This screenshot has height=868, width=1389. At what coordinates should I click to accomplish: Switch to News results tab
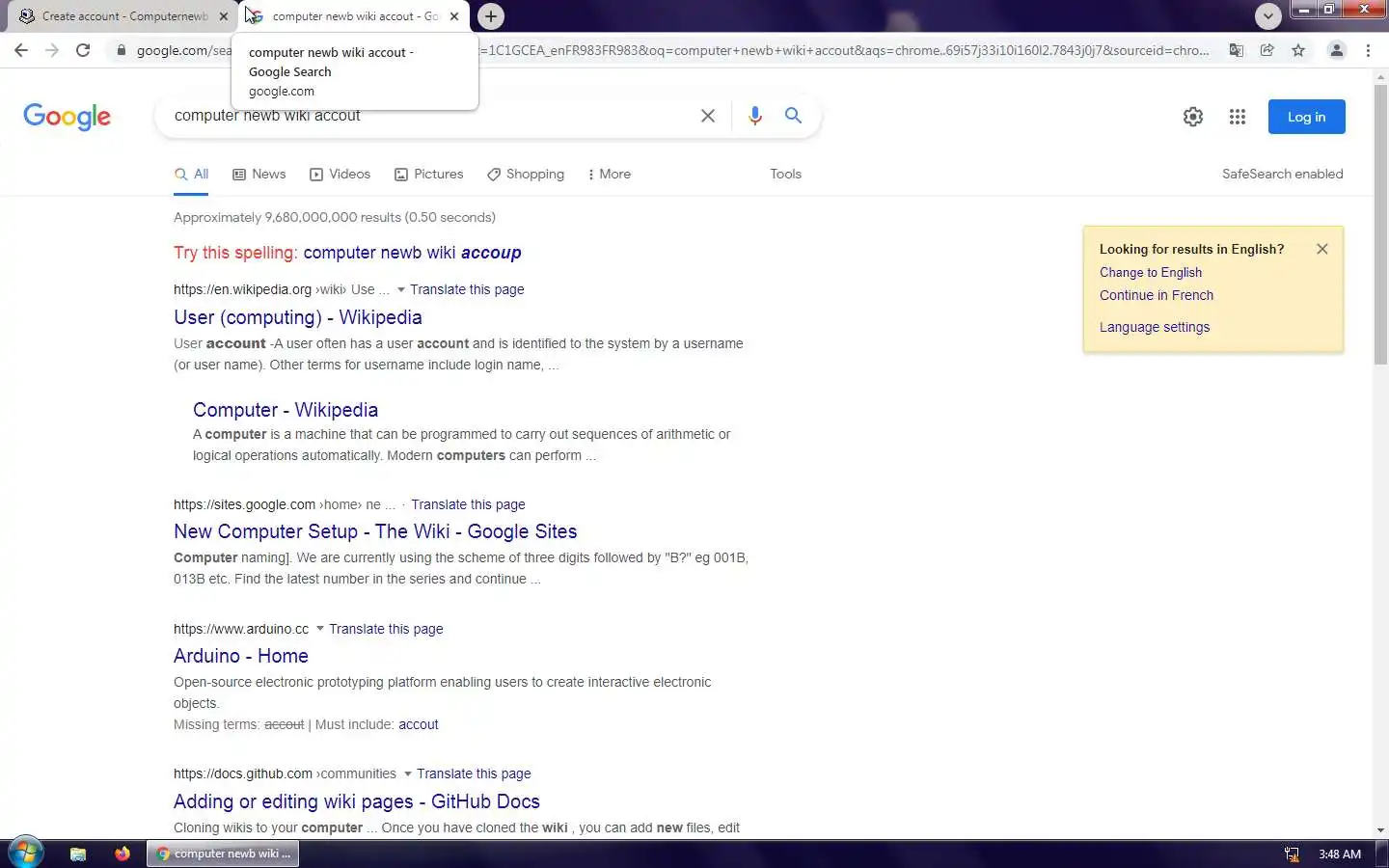[x=259, y=175]
